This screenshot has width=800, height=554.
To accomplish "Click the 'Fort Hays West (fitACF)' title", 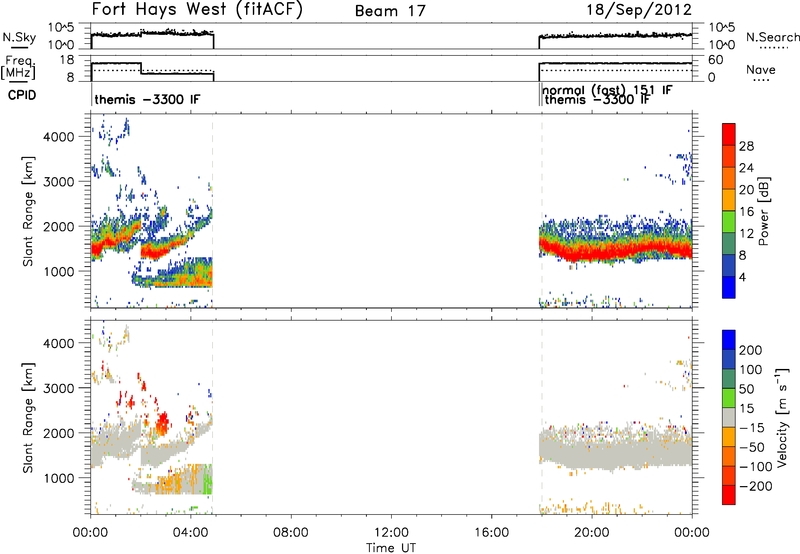I will tap(197, 9).
